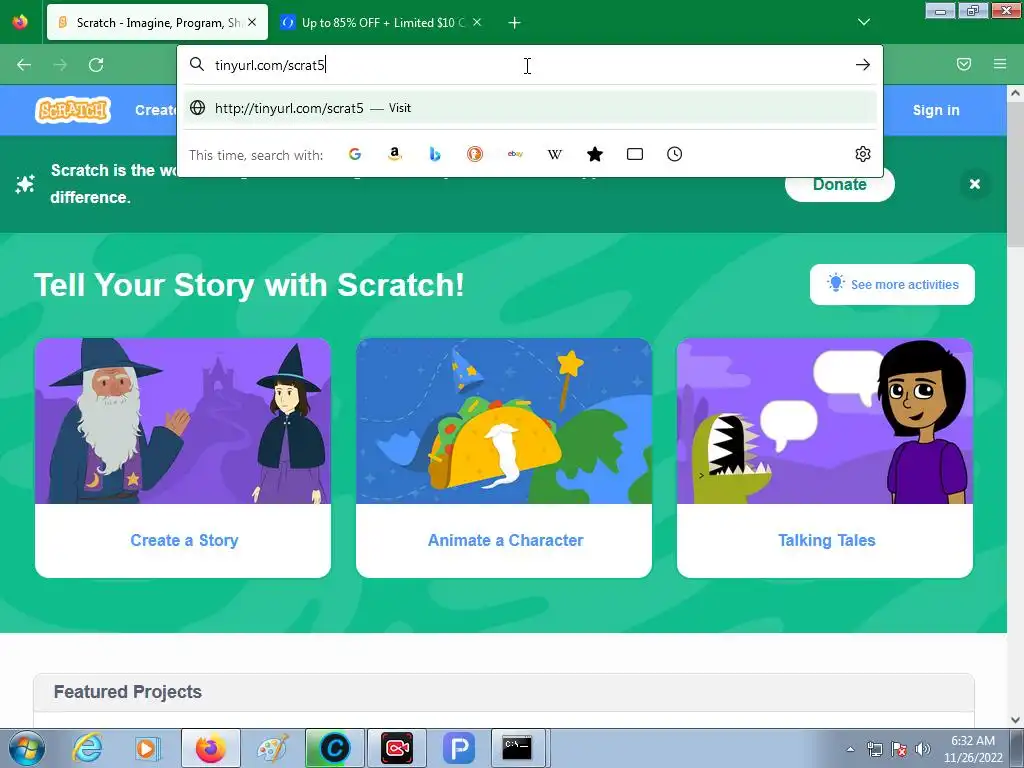Click Sign in on Scratch

click(936, 110)
